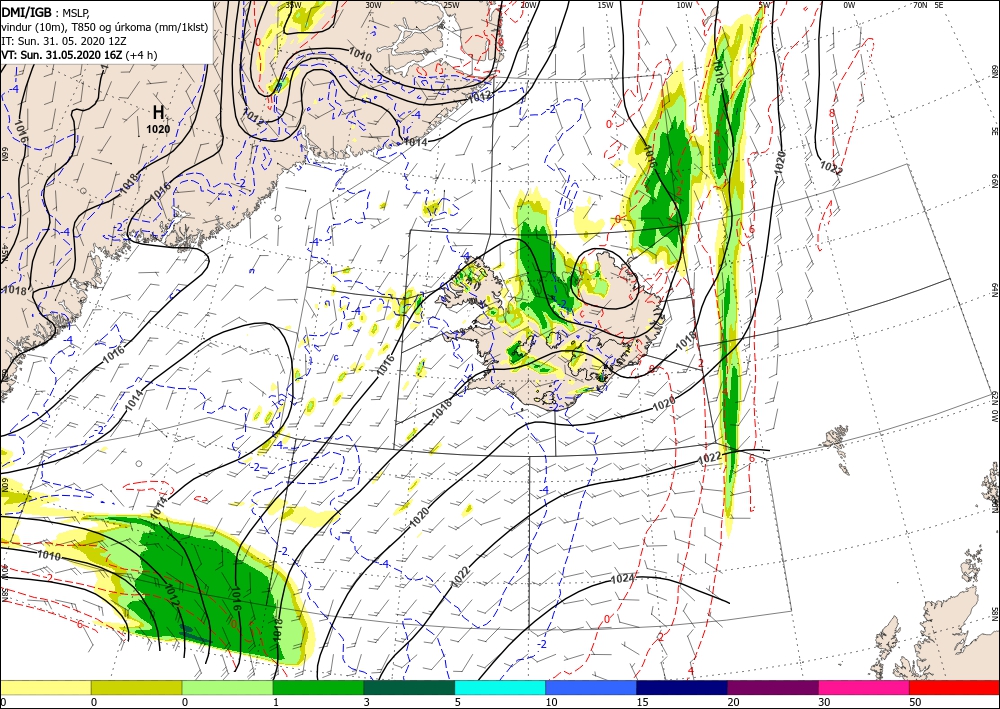Click the red legend swatch

tap(954, 687)
